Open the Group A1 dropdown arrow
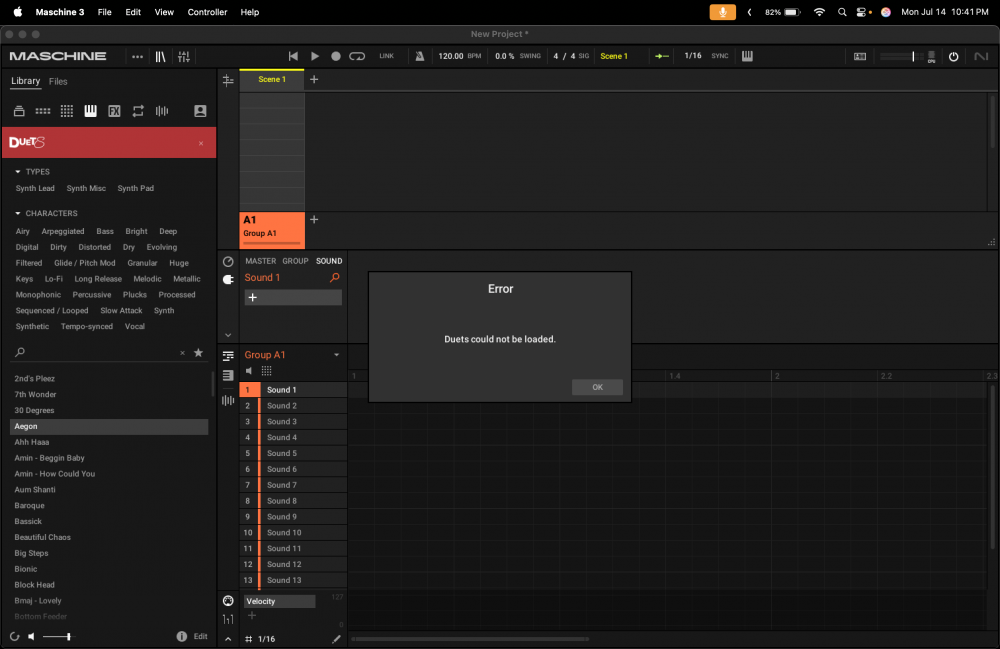The height and width of the screenshot is (649, 1000). (337, 355)
